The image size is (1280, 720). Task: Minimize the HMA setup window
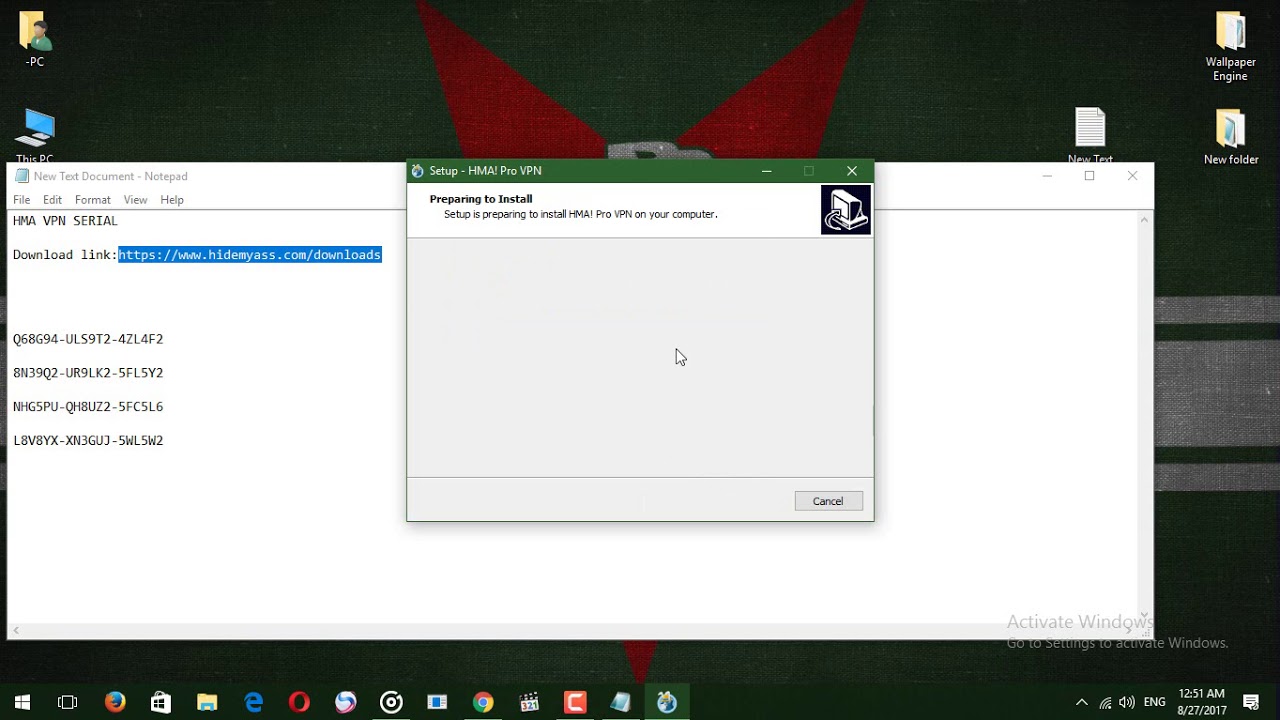pyautogui.click(x=766, y=171)
